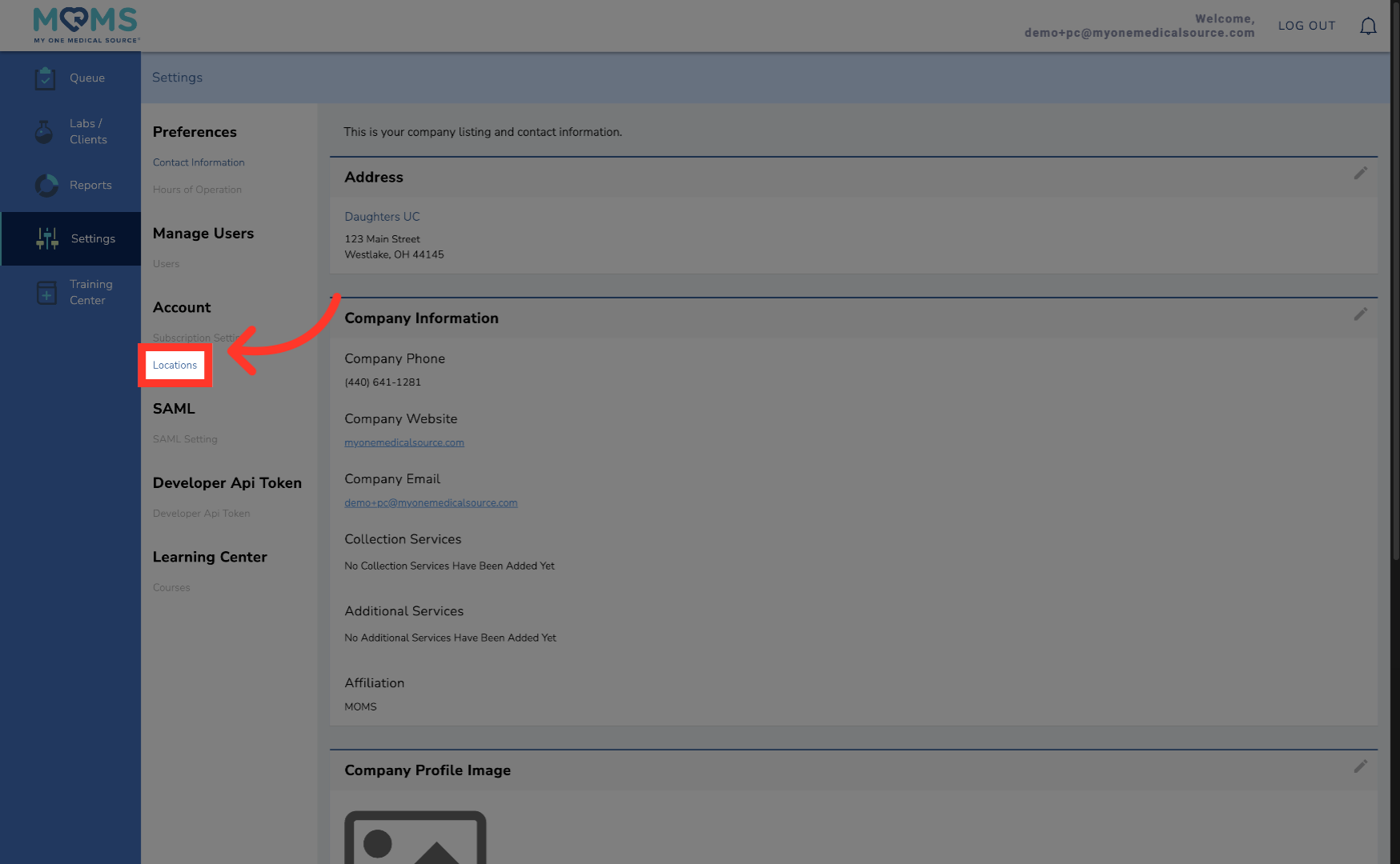Open Locations under Account
The width and height of the screenshot is (1400, 864).
click(x=174, y=366)
